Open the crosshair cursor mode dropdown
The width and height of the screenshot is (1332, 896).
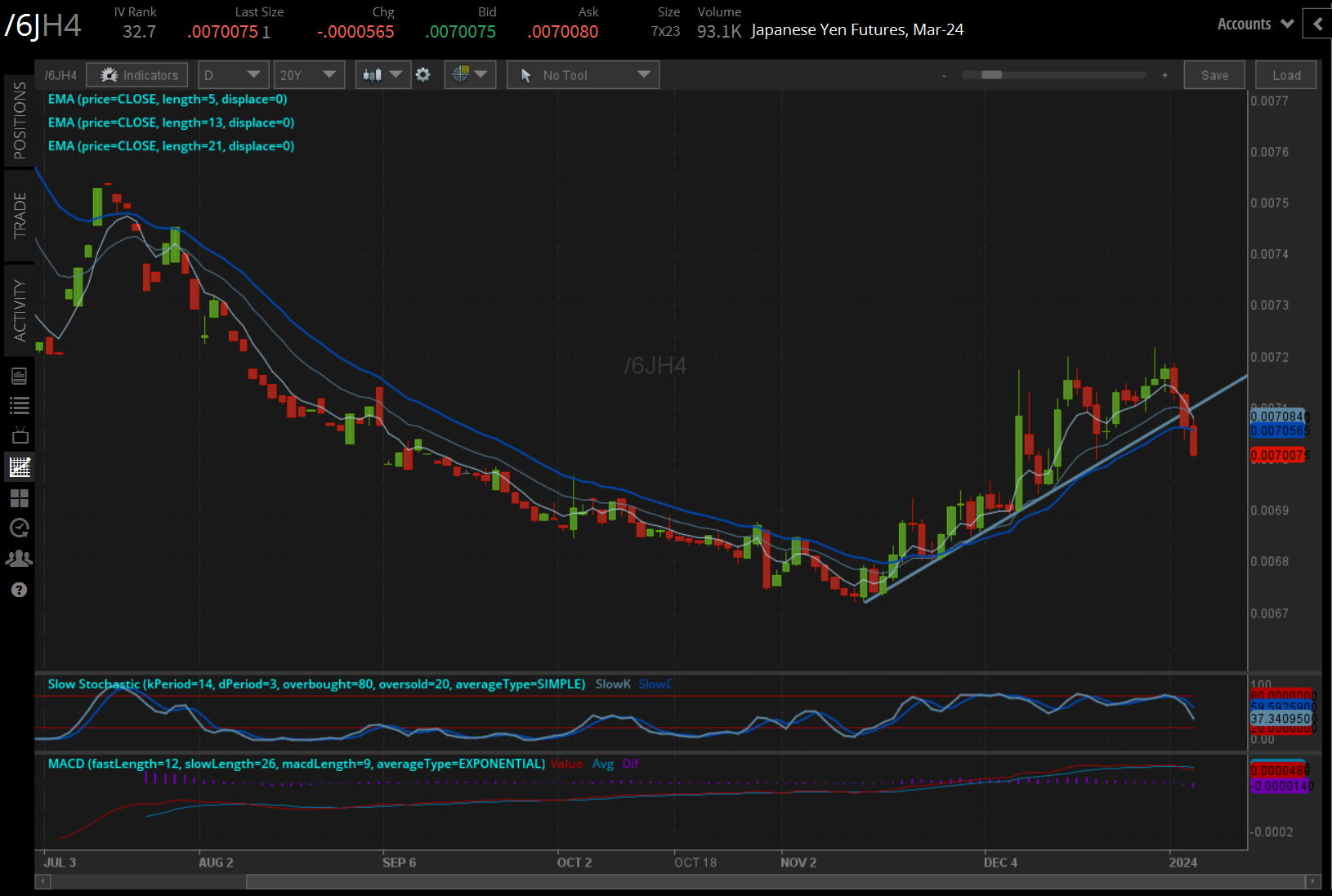pyautogui.click(x=469, y=75)
